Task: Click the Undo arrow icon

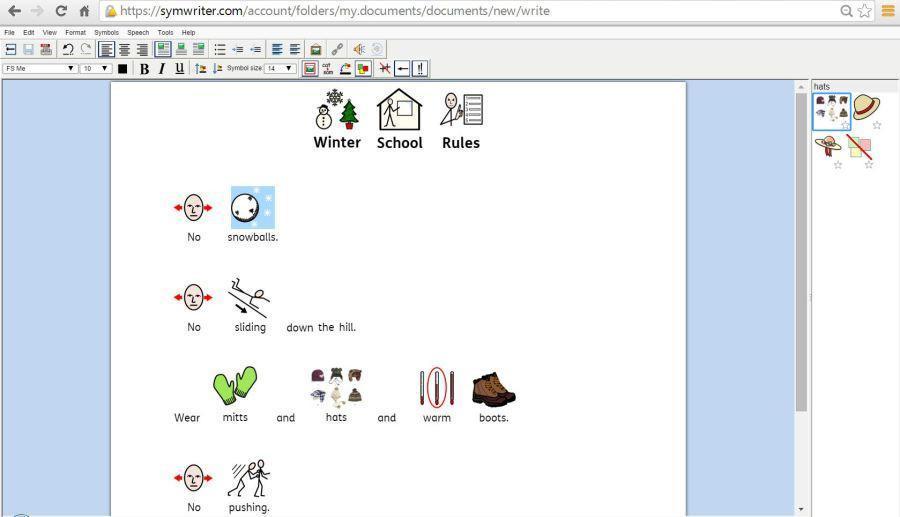Action: pyautogui.click(x=67, y=49)
